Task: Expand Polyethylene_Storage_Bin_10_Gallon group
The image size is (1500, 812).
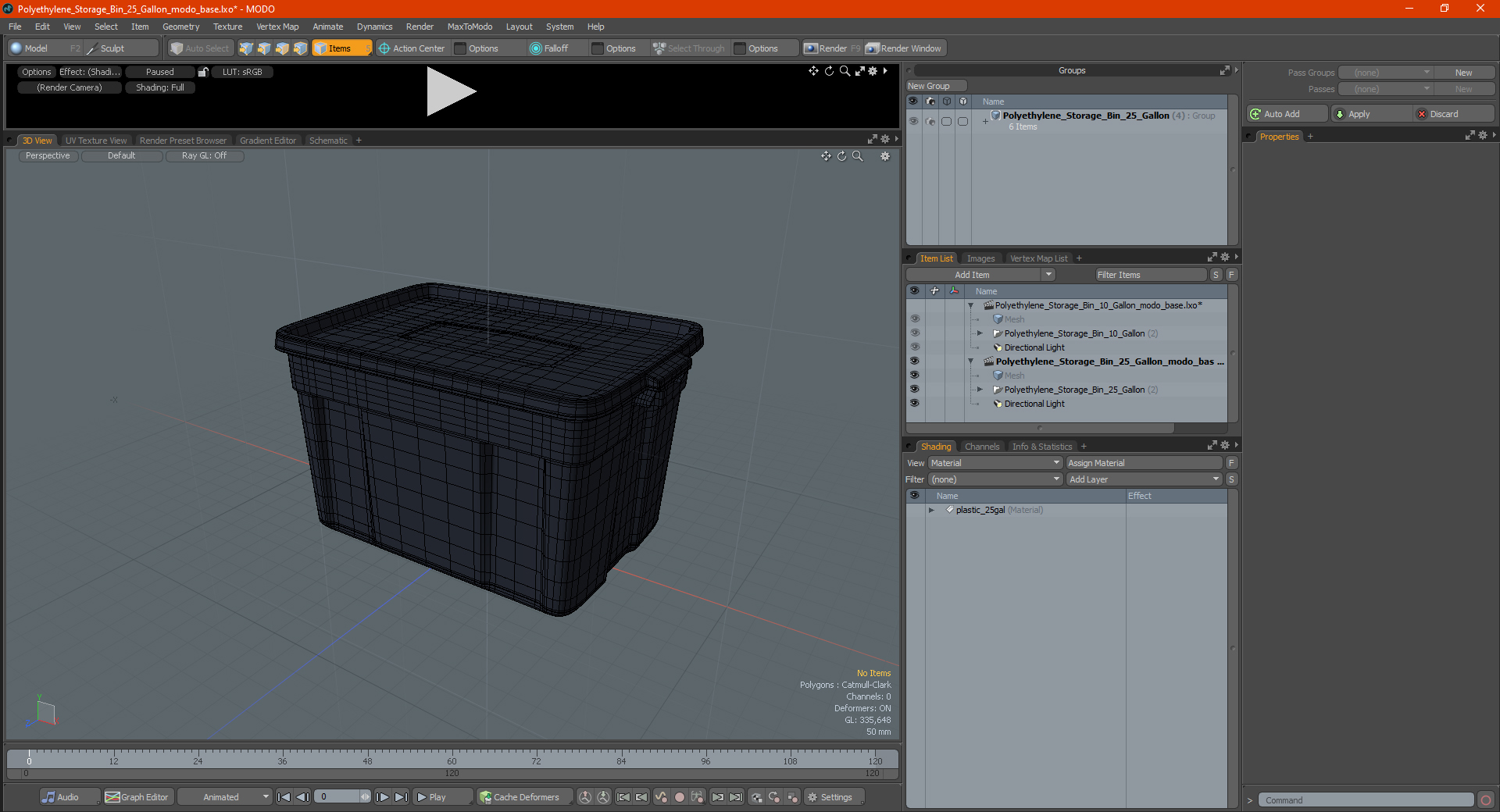Action: pos(980,333)
